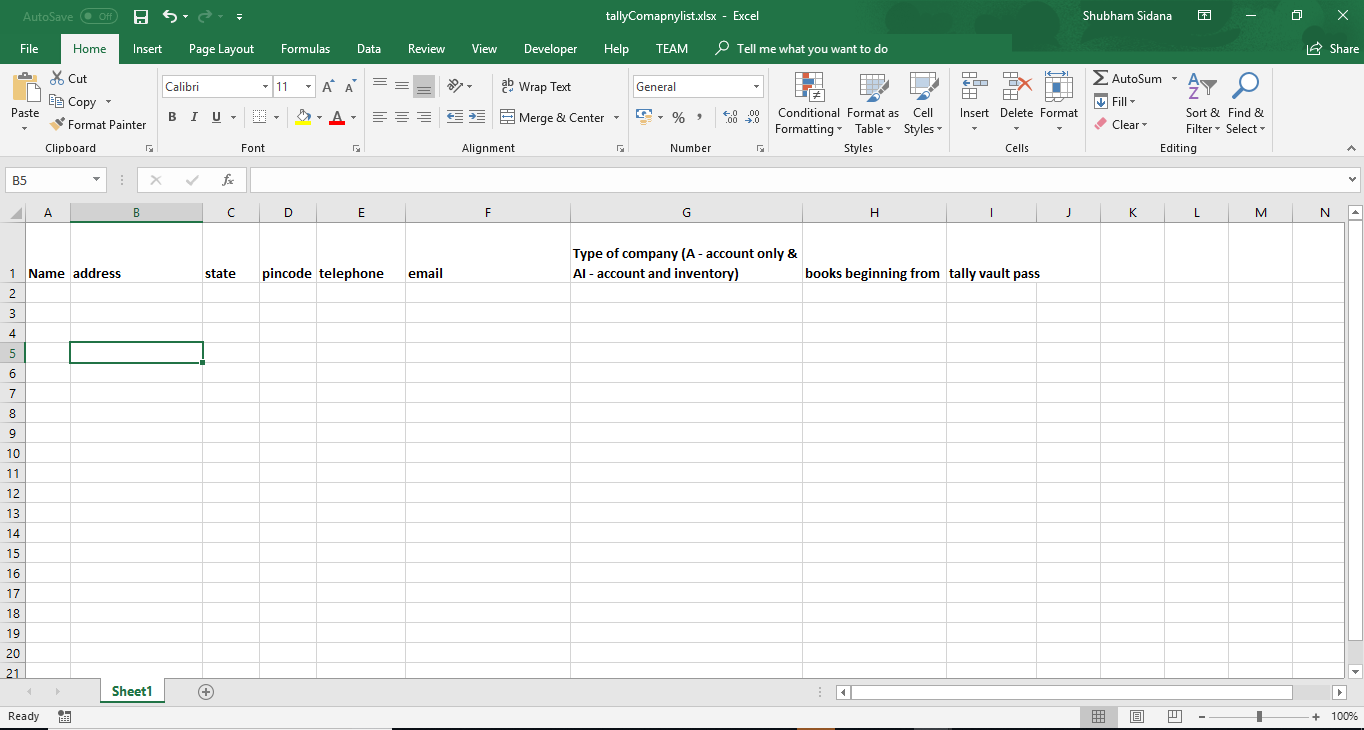1364x730 pixels.
Task: Expand the Calibri font name dropdown
Action: click(265, 87)
